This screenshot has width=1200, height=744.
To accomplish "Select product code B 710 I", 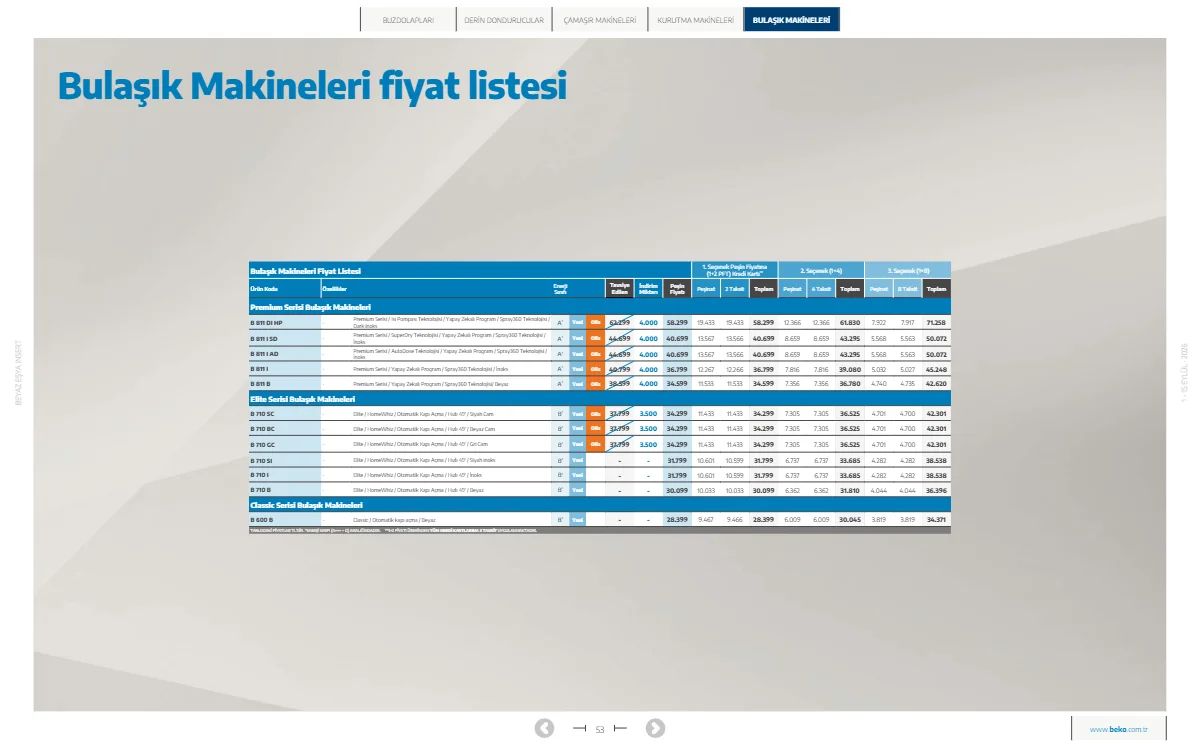I will click(259, 475).
